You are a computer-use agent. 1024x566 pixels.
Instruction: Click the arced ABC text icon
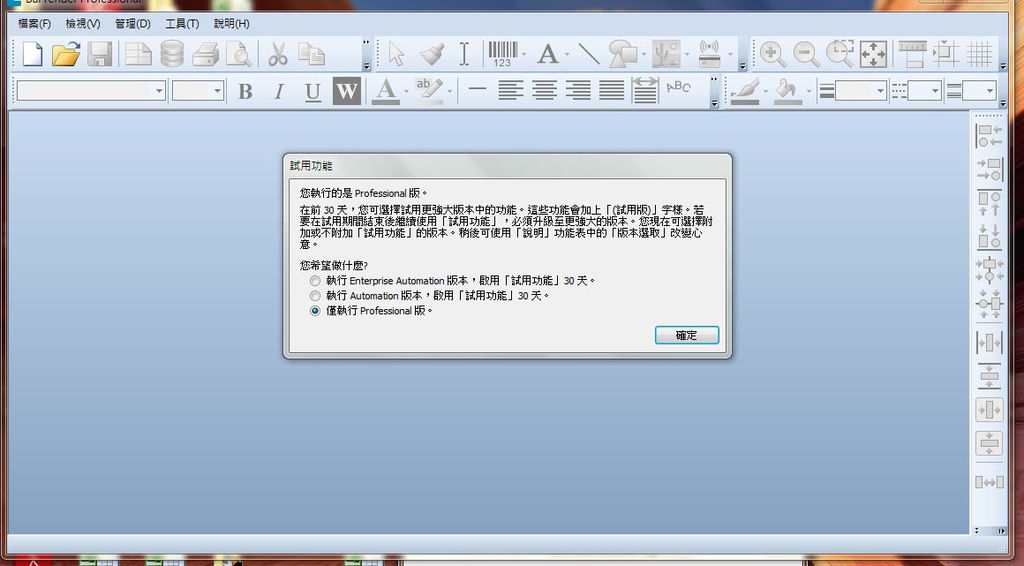click(x=679, y=87)
